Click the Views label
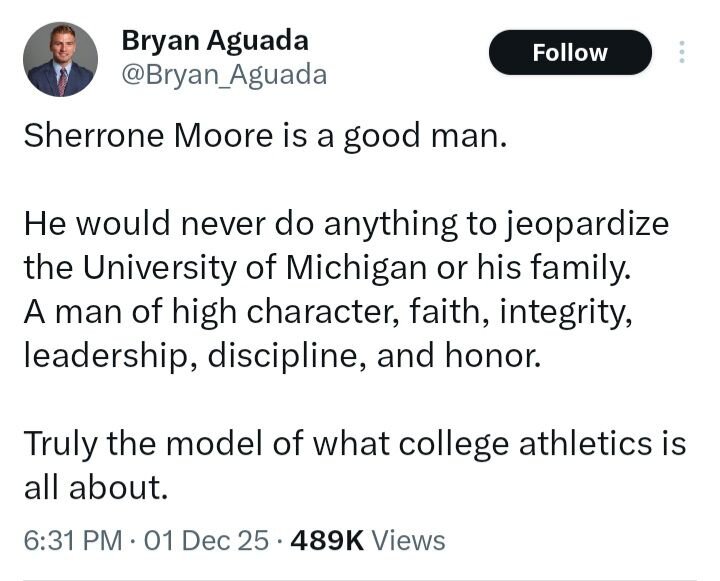 [x=408, y=541]
